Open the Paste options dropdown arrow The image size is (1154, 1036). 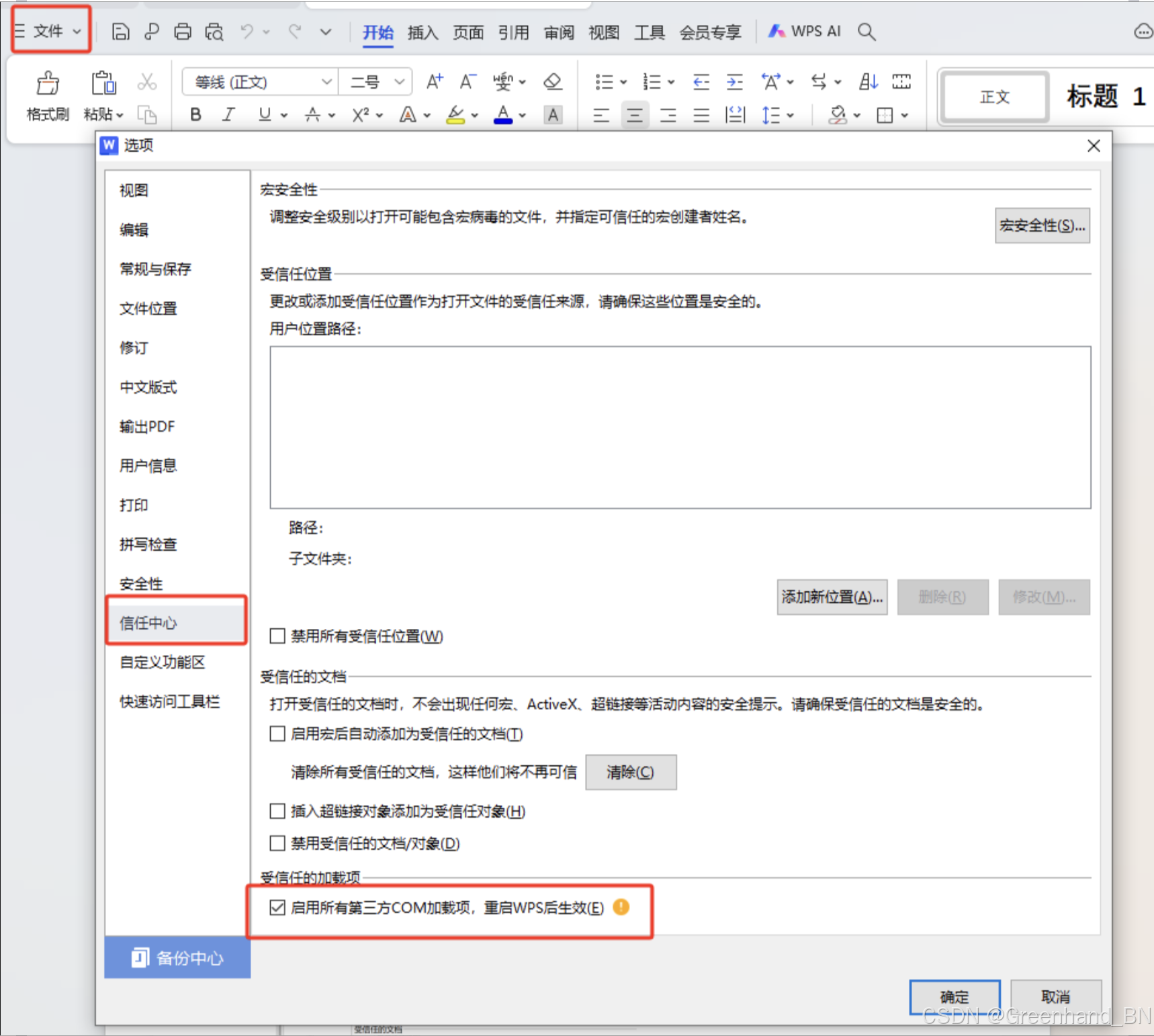120,116
